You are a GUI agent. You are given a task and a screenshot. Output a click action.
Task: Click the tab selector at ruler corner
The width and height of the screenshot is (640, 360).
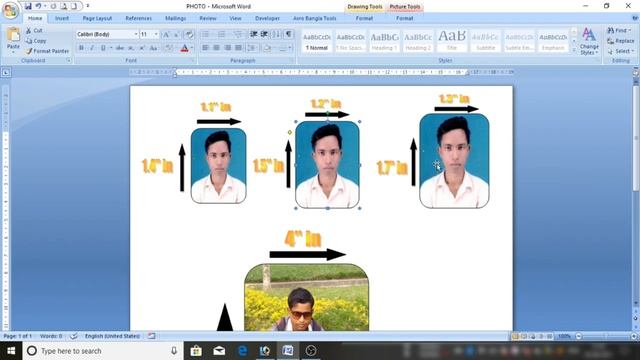[x=6, y=73]
